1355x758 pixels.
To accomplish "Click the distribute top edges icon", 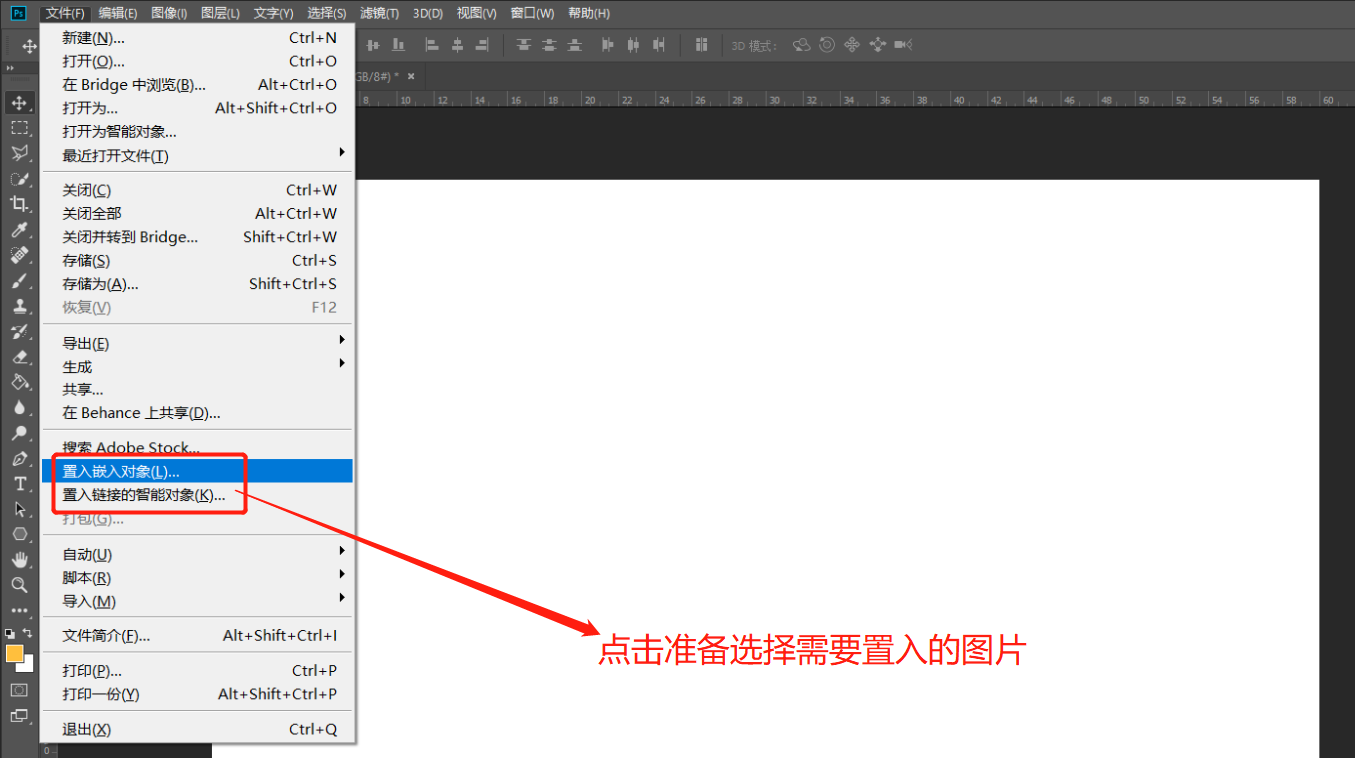I will [x=524, y=45].
